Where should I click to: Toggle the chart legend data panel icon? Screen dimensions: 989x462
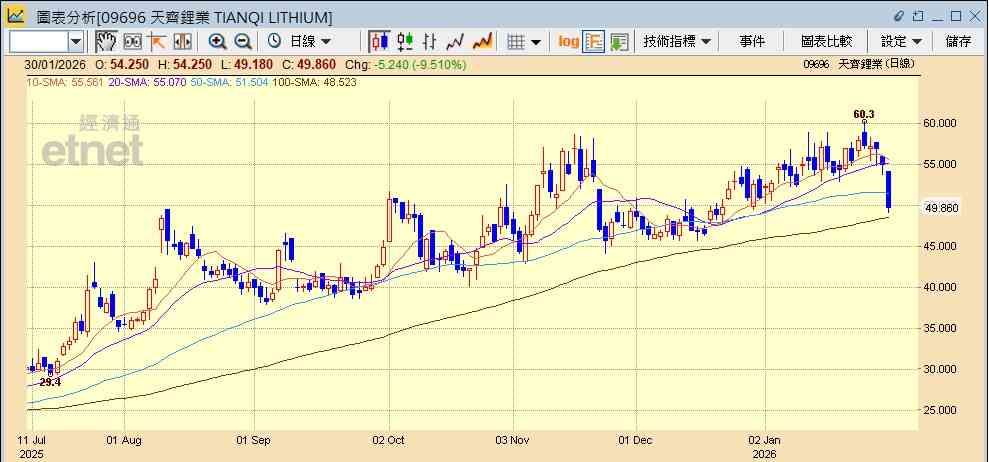coord(594,42)
